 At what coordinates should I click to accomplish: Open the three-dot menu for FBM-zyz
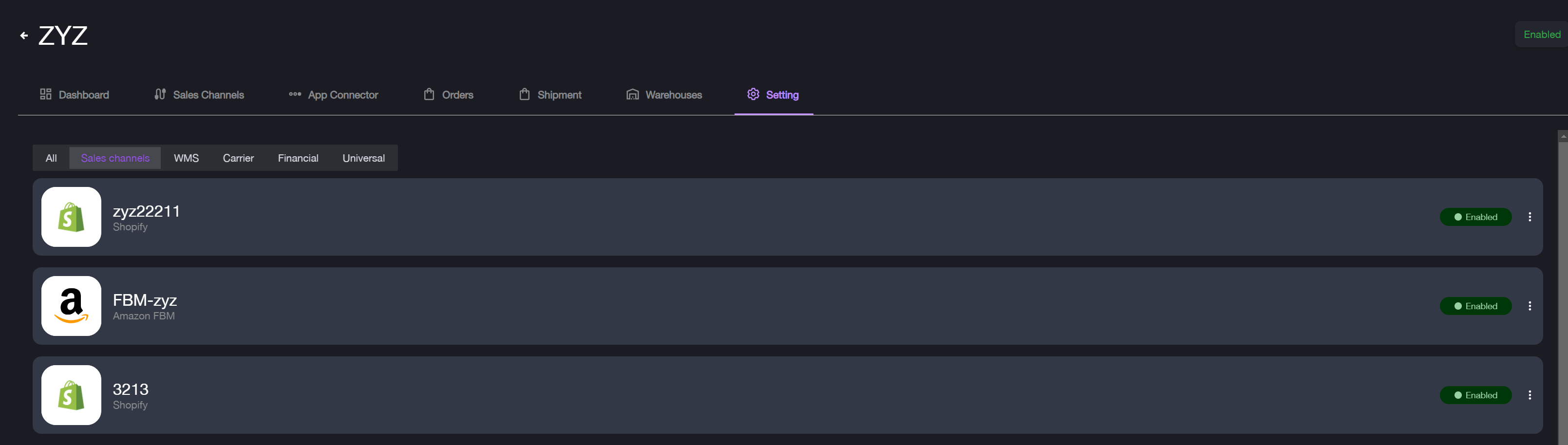click(x=1530, y=306)
